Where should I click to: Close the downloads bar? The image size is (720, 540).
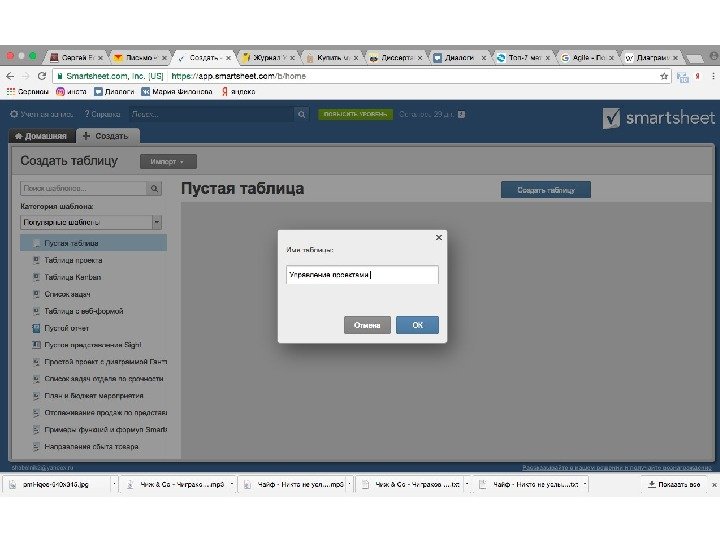[x=714, y=484]
